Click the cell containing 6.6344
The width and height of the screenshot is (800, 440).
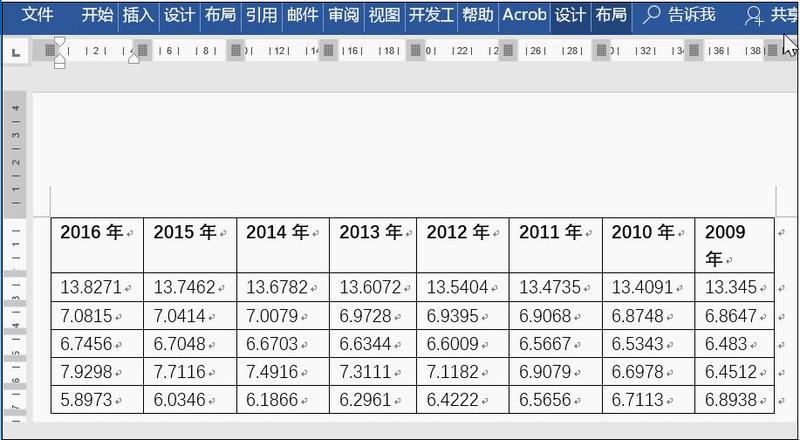pyautogui.click(x=373, y=344)
